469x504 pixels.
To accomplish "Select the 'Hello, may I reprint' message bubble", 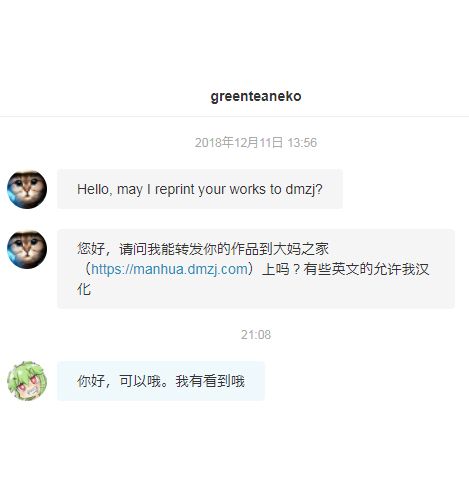I will coord(200,189).
